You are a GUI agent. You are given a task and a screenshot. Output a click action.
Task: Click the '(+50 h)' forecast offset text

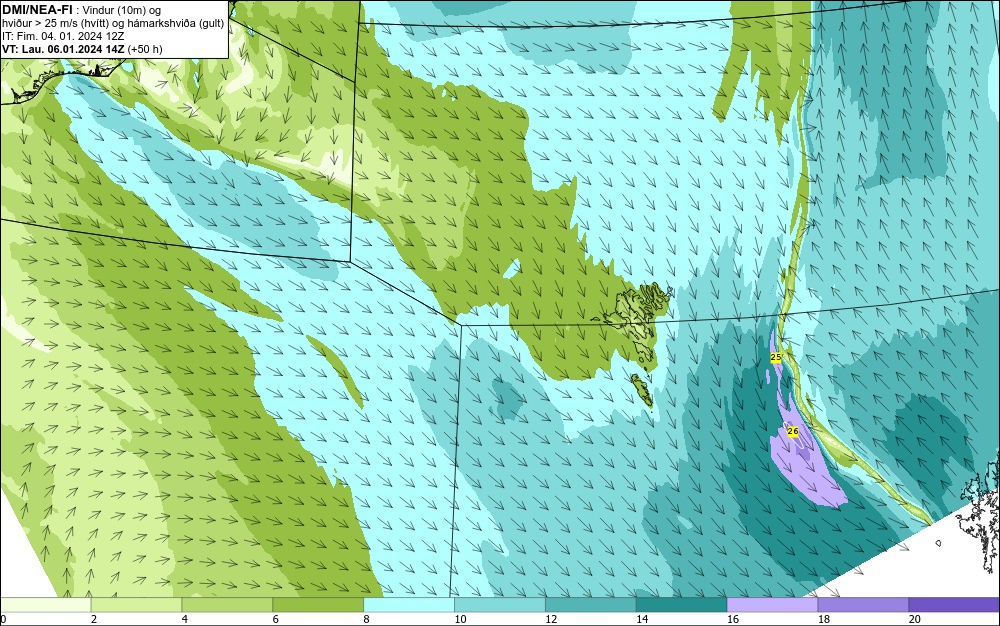click(x=145, y=49)
